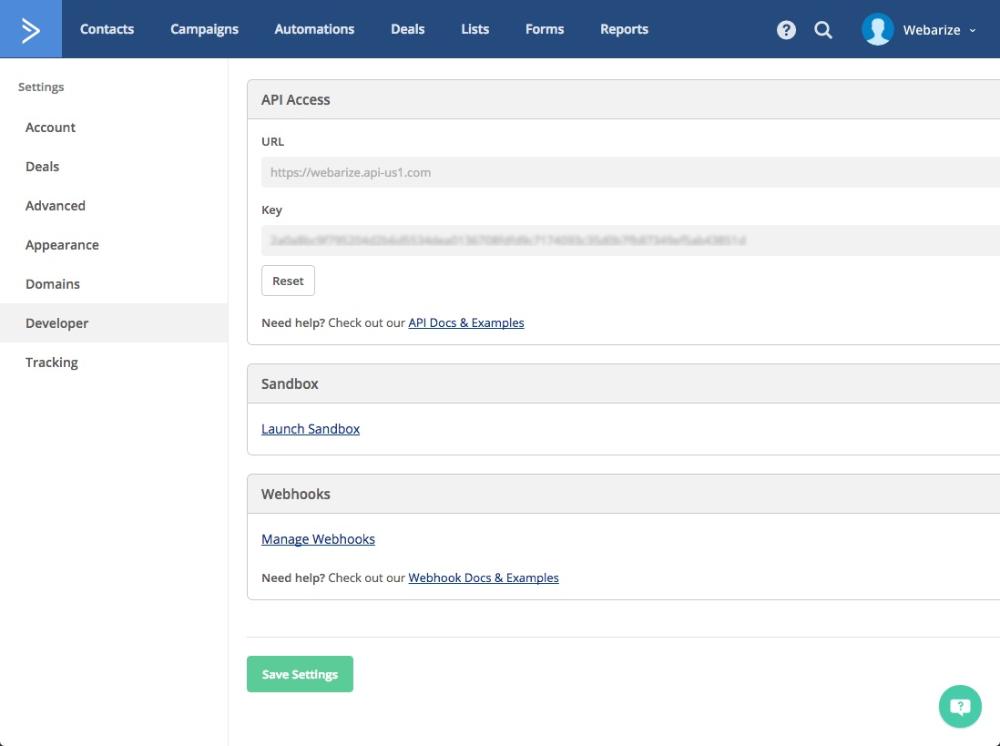The width and height of the screenshot is (1000, 746).
Task: Click the Webarize account name
Action: click(x=931, y=30)
